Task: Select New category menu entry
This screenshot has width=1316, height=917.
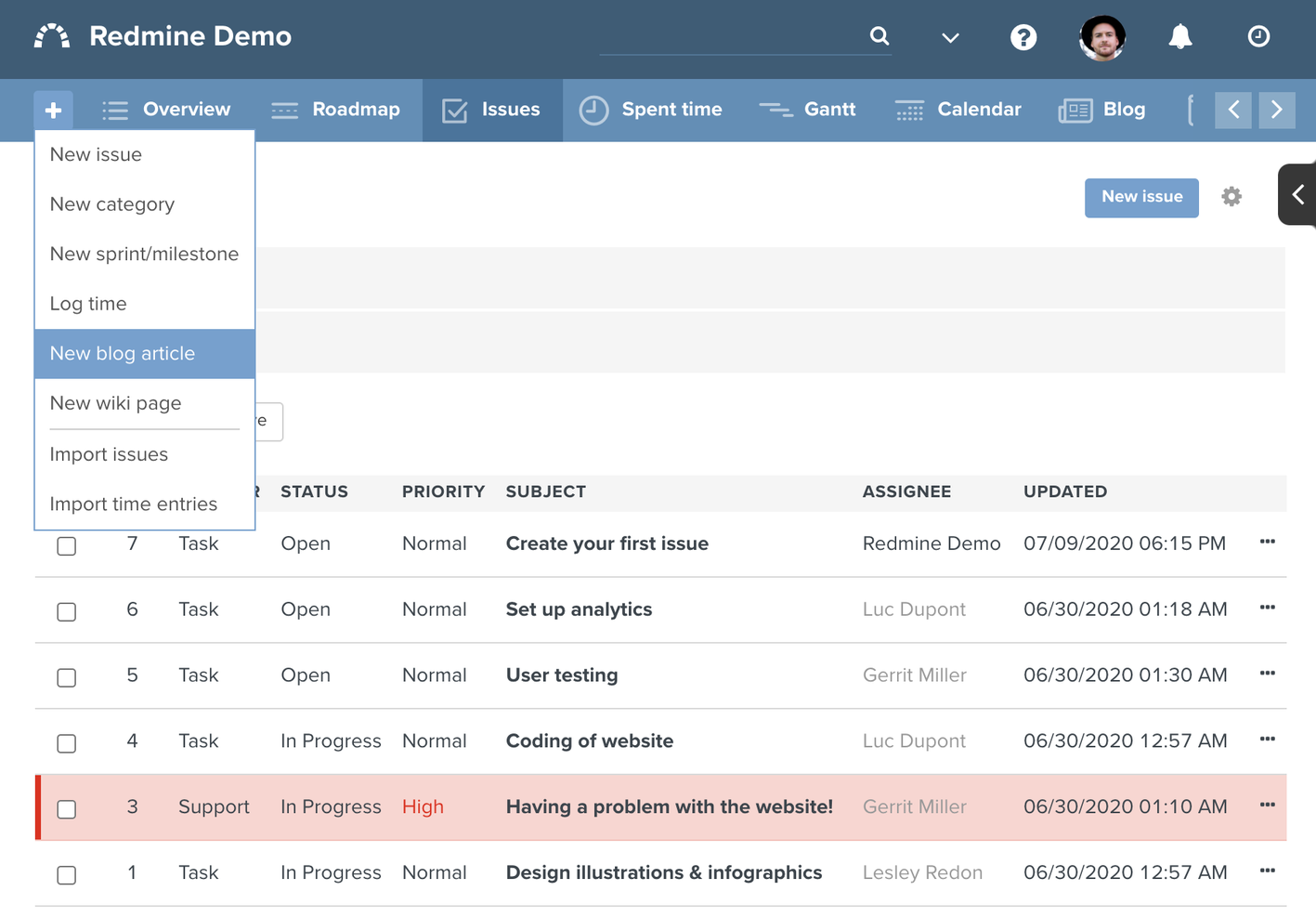Action: [145, 204]
